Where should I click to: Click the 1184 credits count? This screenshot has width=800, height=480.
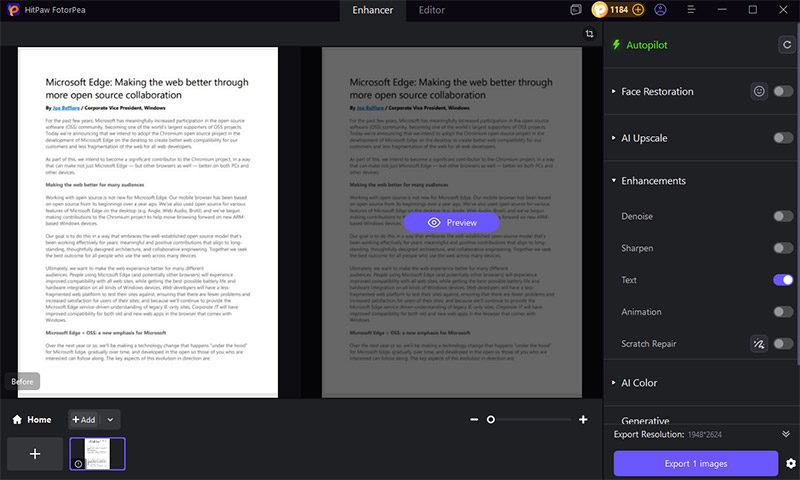pyautogui.click(x=618, y=10)
